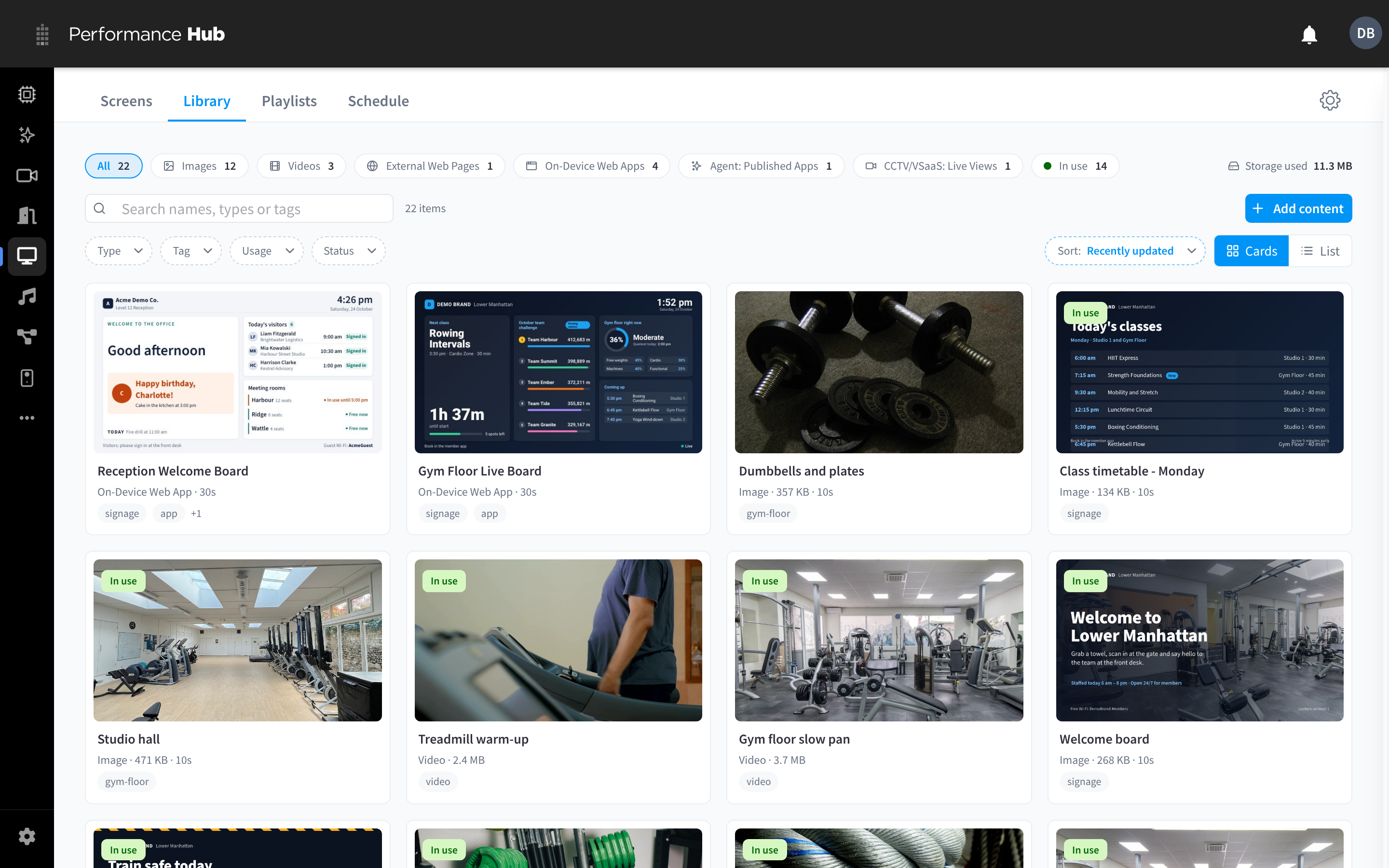Open the door/building sidebar icon
Image resolution: width=1389 pixels, height=868 pixels.
tap(27, 216)
